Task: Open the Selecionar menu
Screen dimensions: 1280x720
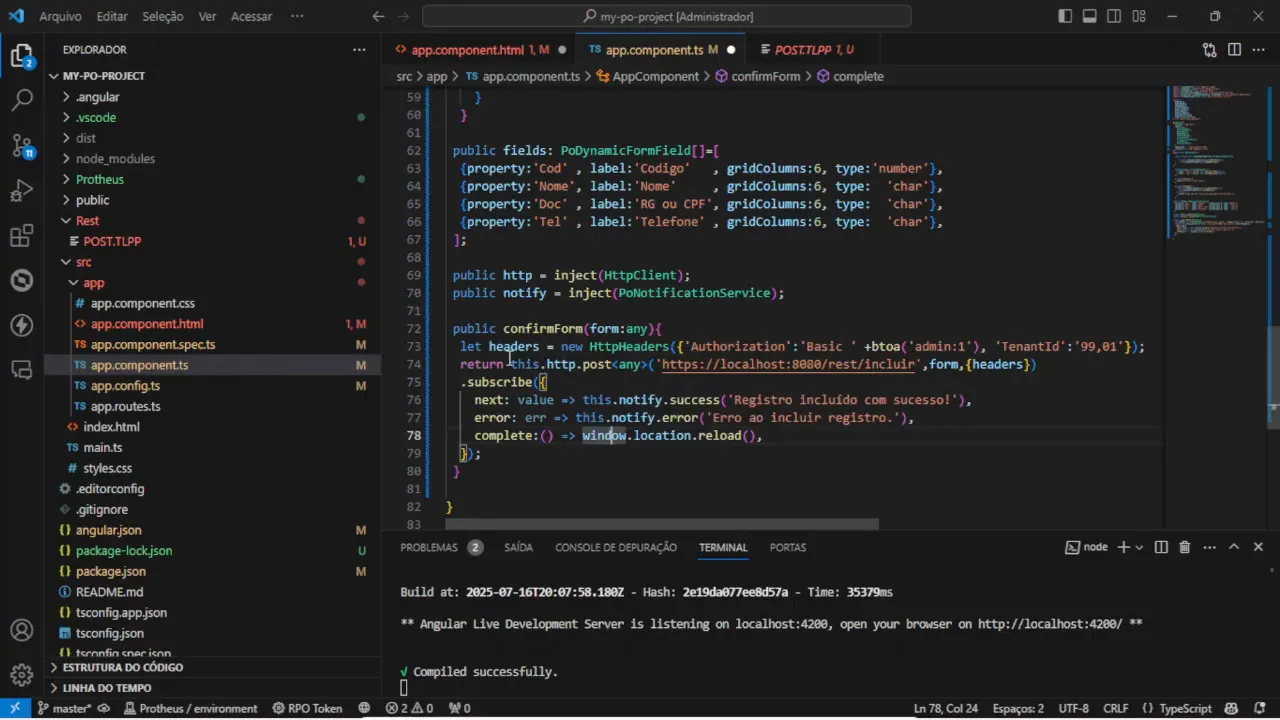Action: (162, 17)
